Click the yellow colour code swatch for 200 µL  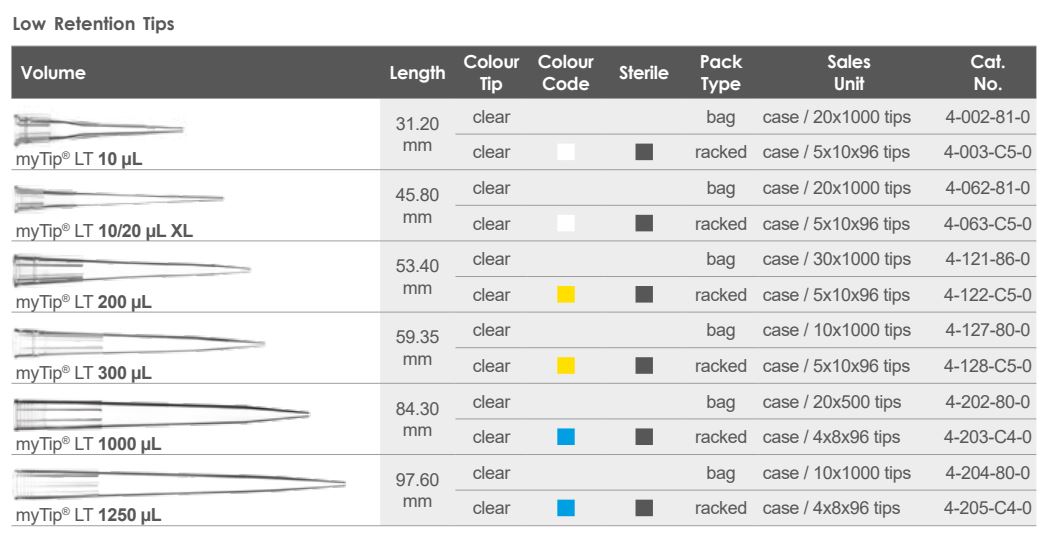pos(565,295)
